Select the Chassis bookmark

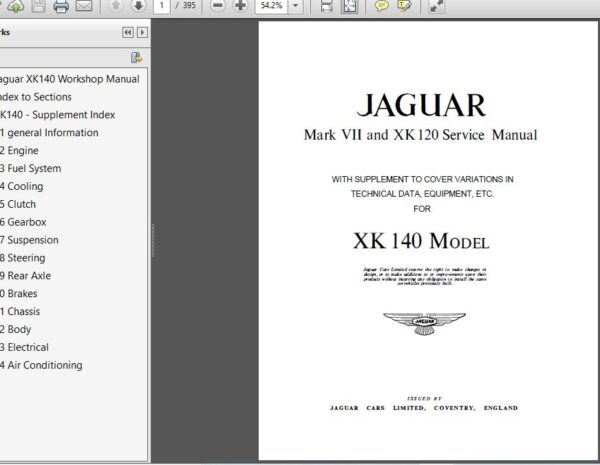click(x=20, y=312)
